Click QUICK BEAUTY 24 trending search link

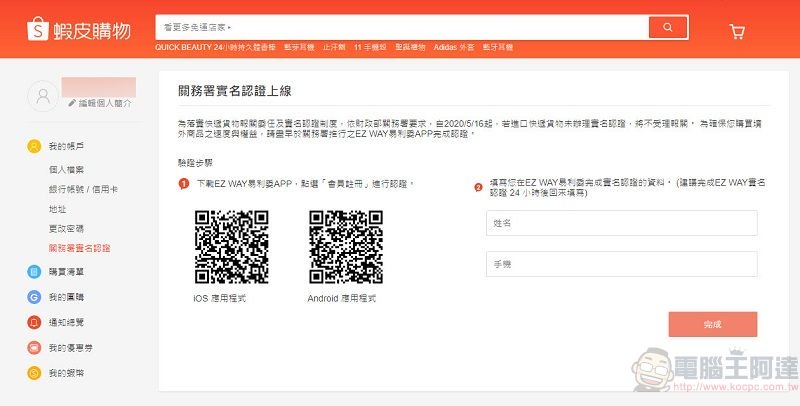click(x=215, y=47)
